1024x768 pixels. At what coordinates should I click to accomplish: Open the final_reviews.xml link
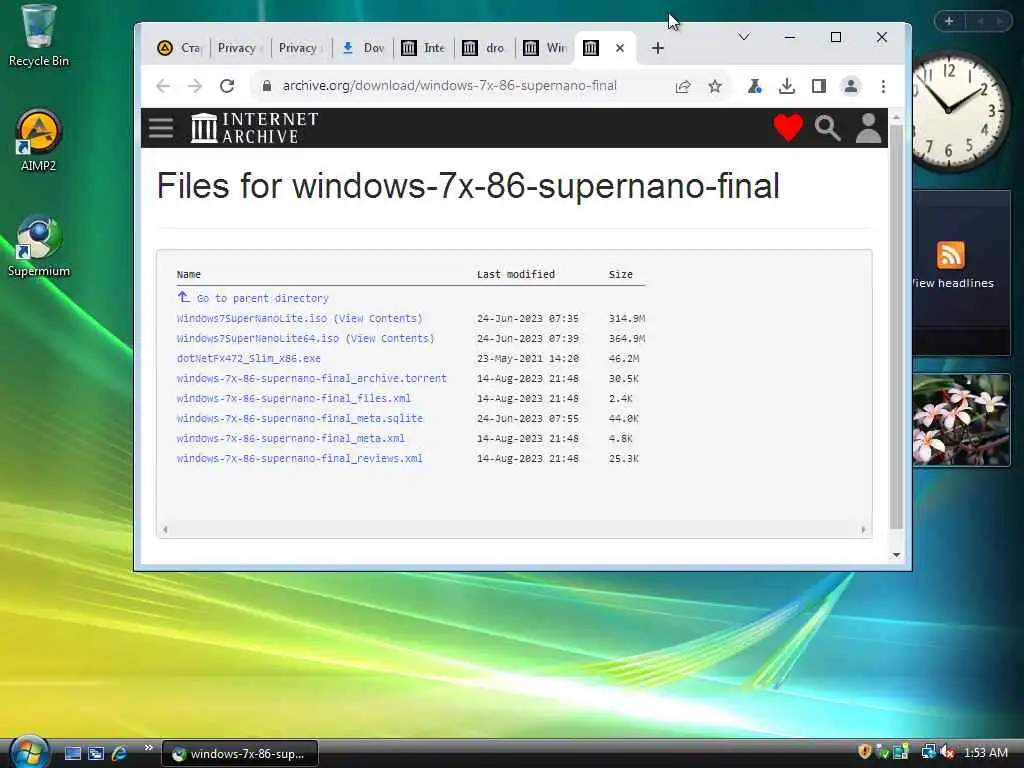pyautogui.click(x=299, y=458)
